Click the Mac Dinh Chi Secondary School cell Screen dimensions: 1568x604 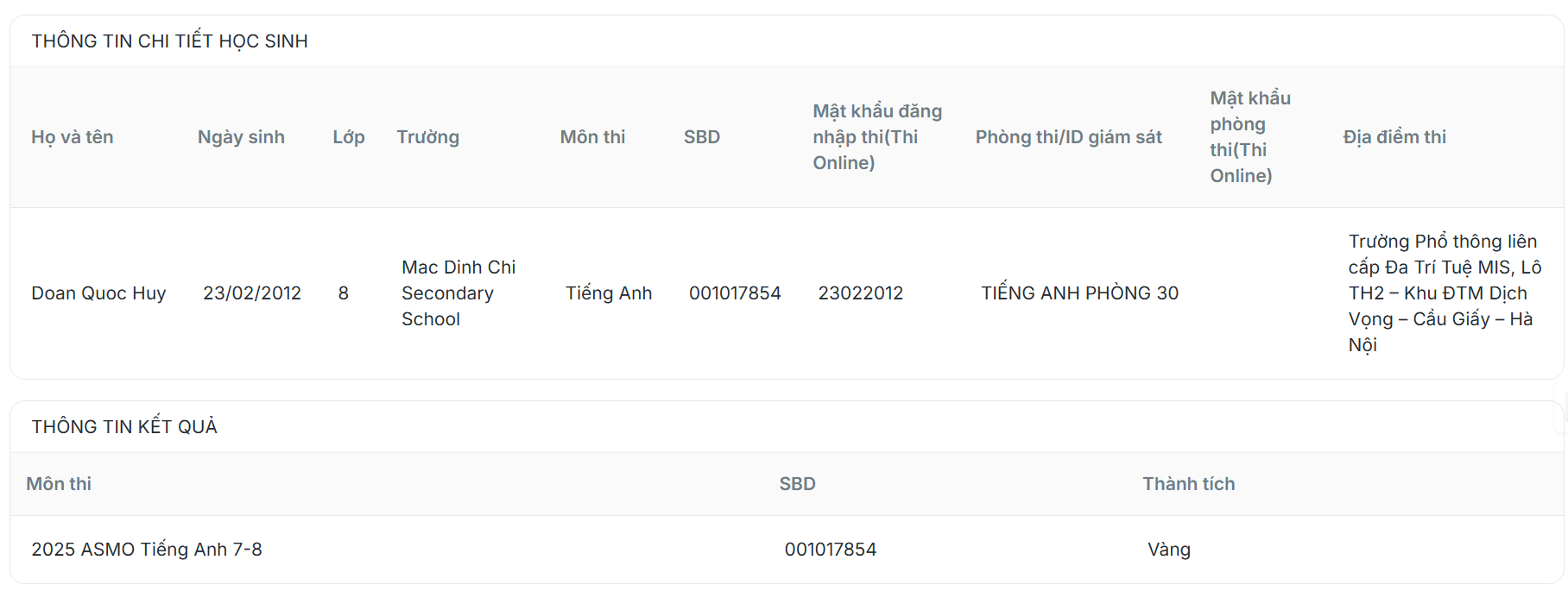458,293
